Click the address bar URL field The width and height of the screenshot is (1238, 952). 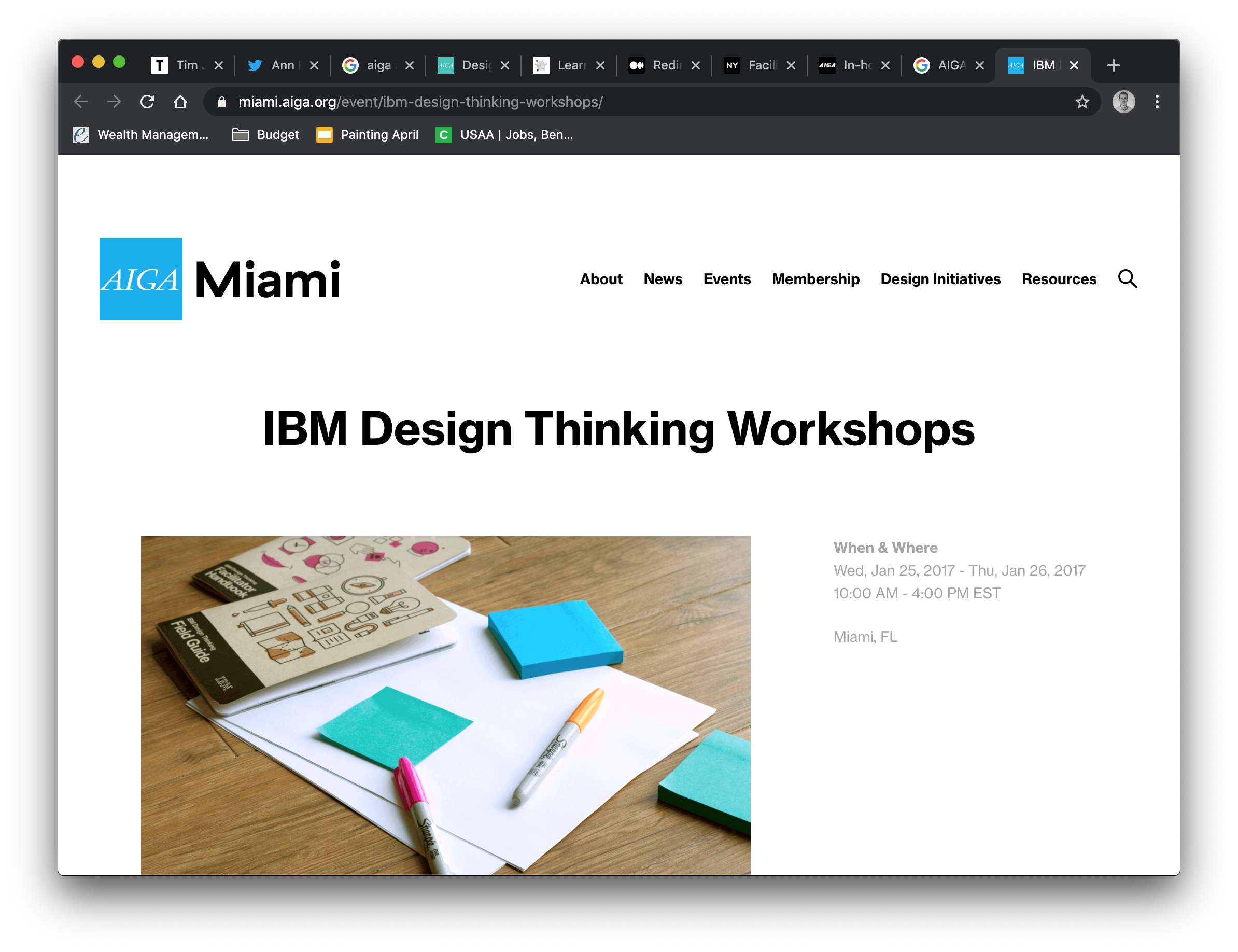652,102
